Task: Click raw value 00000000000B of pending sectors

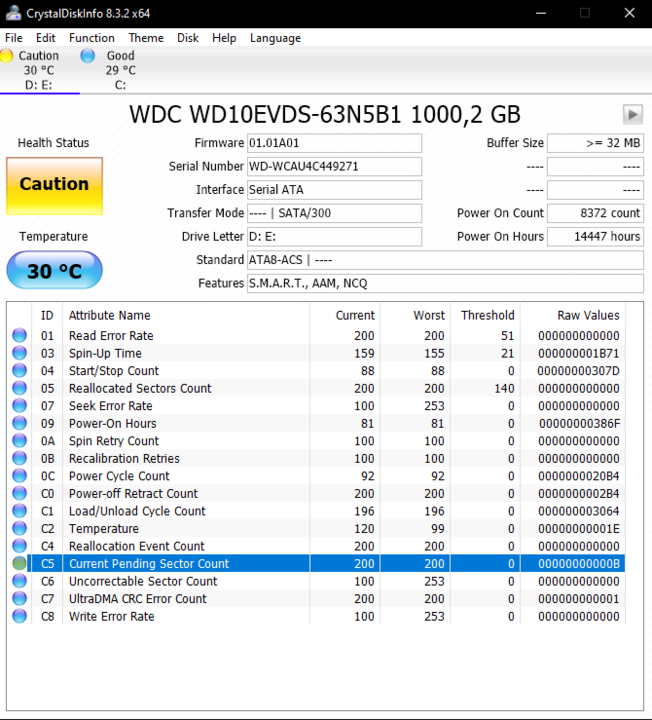Action: coord(579,563)
